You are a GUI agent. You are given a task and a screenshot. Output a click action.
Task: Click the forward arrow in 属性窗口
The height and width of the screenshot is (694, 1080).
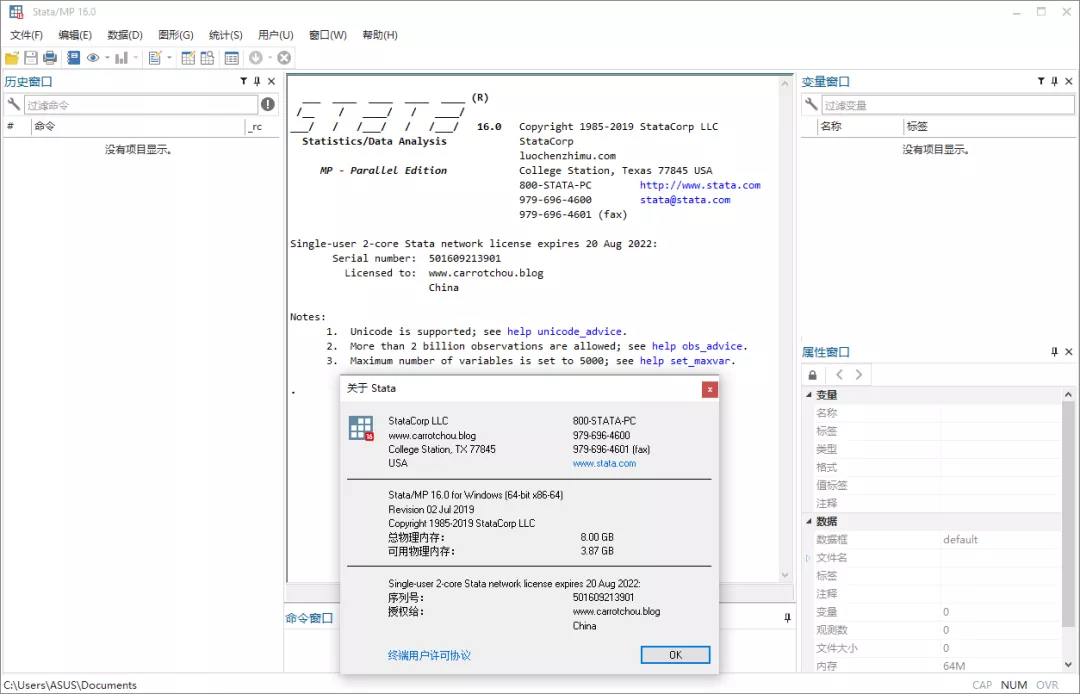pyautogui.click(x=858, y=375)
